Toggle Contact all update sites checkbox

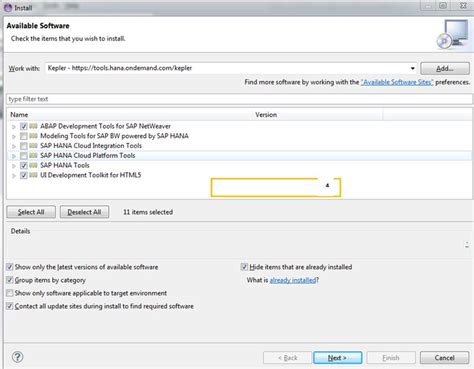point(10,306)
